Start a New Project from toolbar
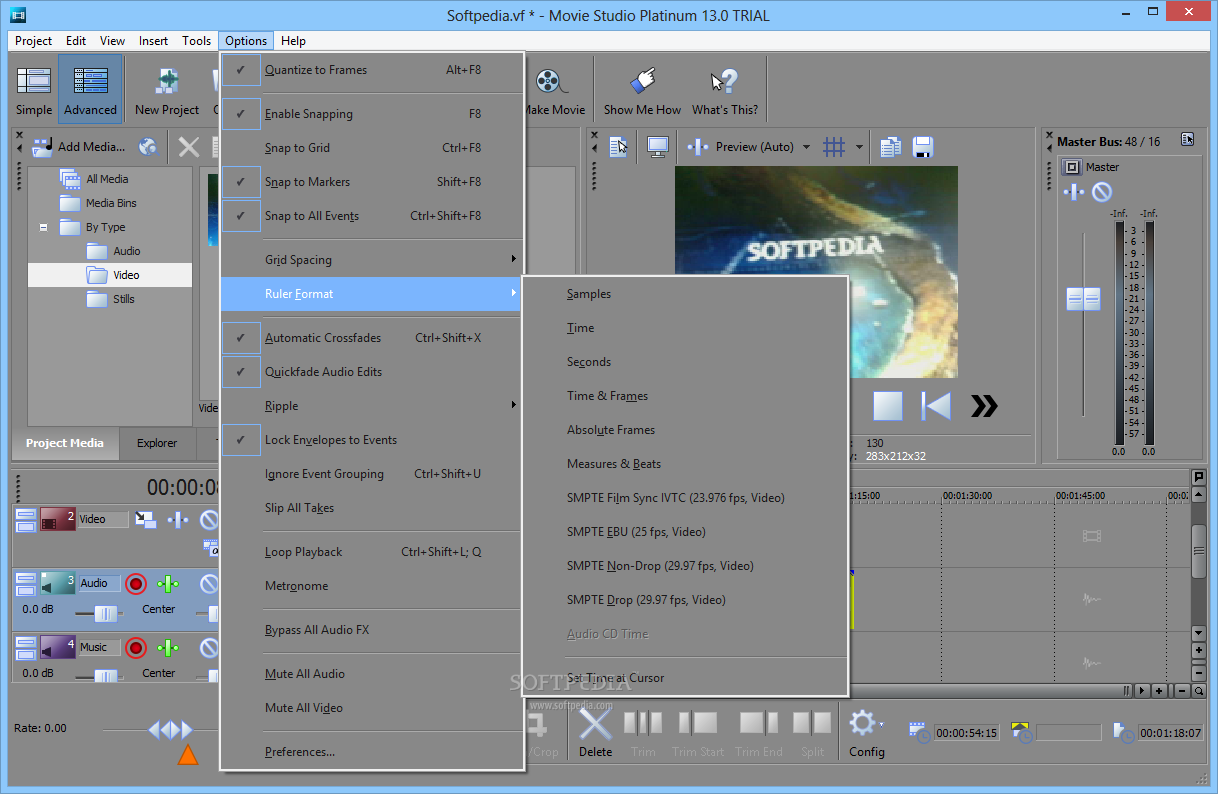Image resolution: width=1218 pixels, height=794 pixels. click(167, 91)
